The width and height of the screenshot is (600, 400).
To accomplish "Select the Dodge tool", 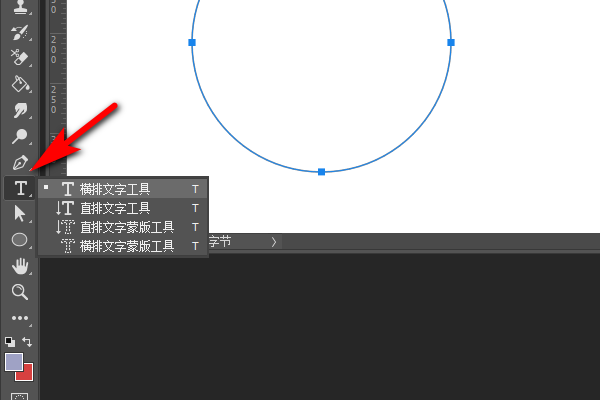I will click(20, 136).
